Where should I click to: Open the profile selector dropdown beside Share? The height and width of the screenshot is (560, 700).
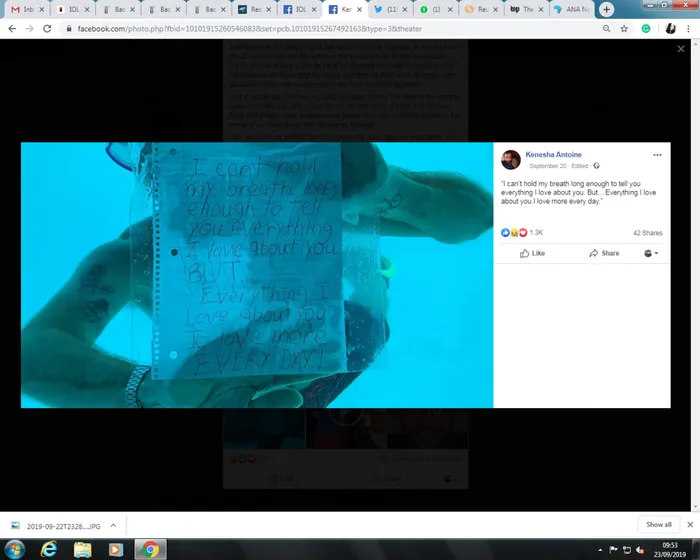[x=651, y=254]
